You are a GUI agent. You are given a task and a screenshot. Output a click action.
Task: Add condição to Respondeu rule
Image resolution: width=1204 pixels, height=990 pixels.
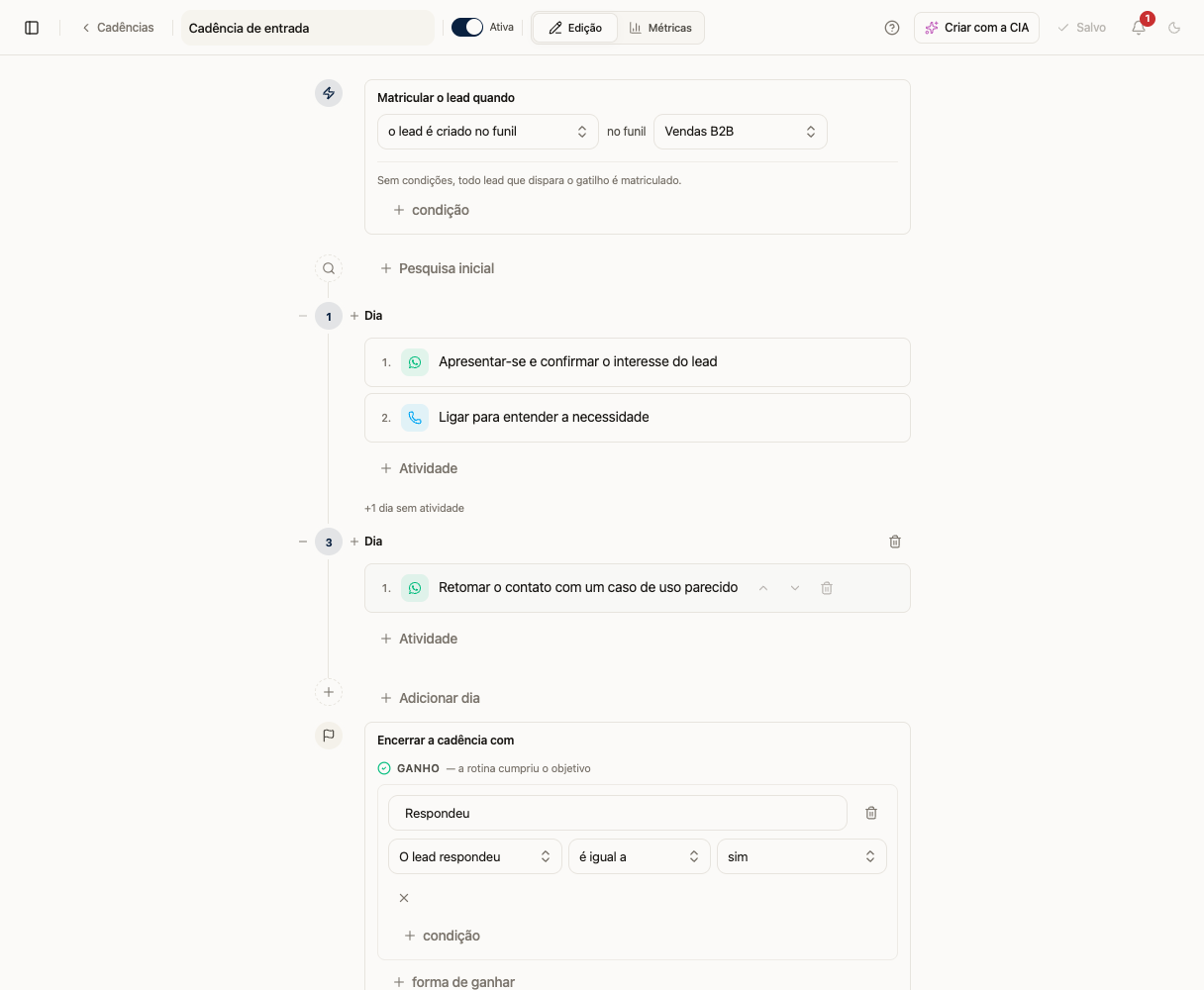[x=442, y=936]
